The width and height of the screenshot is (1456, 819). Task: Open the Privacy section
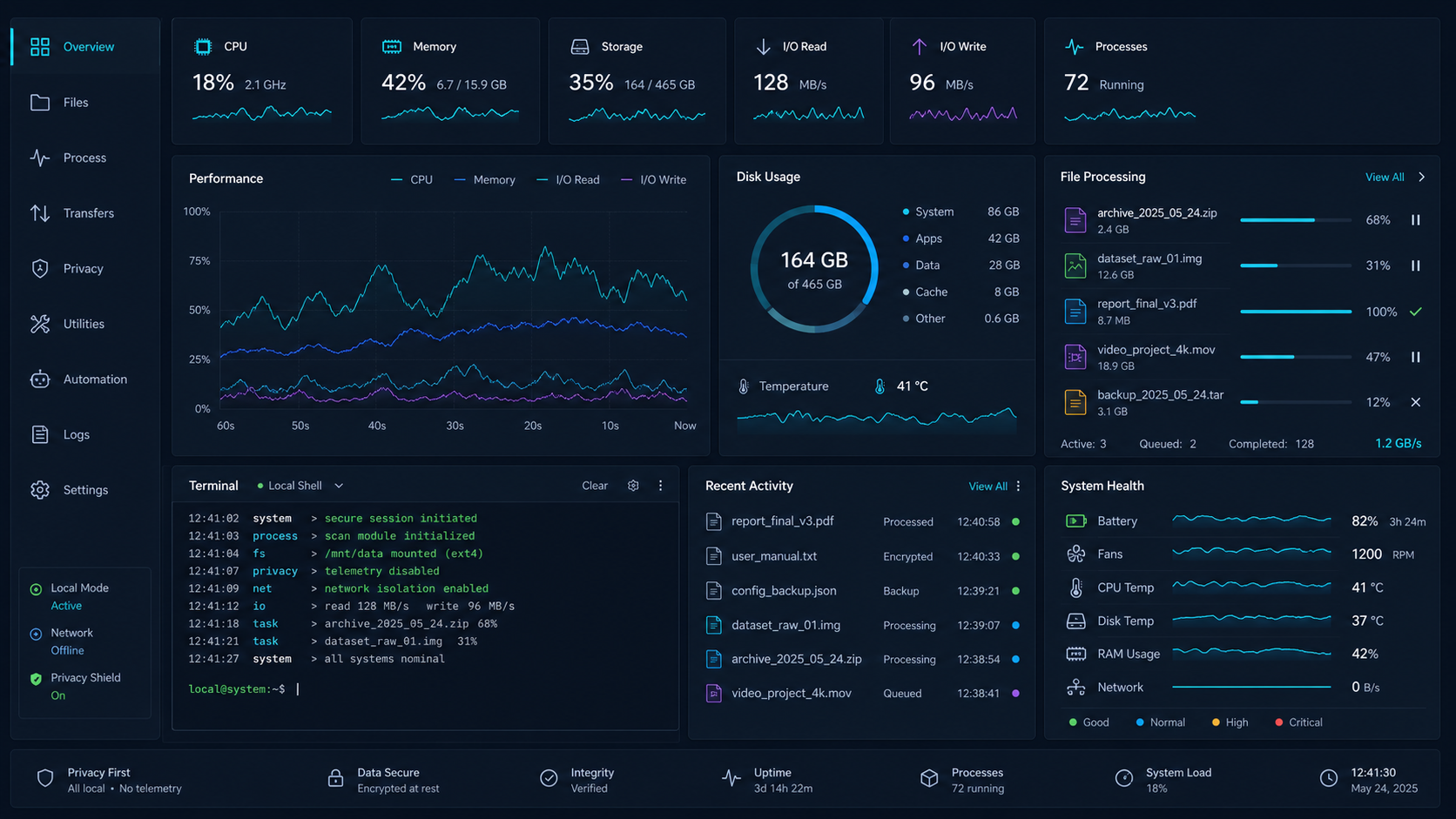click(84, 269)
